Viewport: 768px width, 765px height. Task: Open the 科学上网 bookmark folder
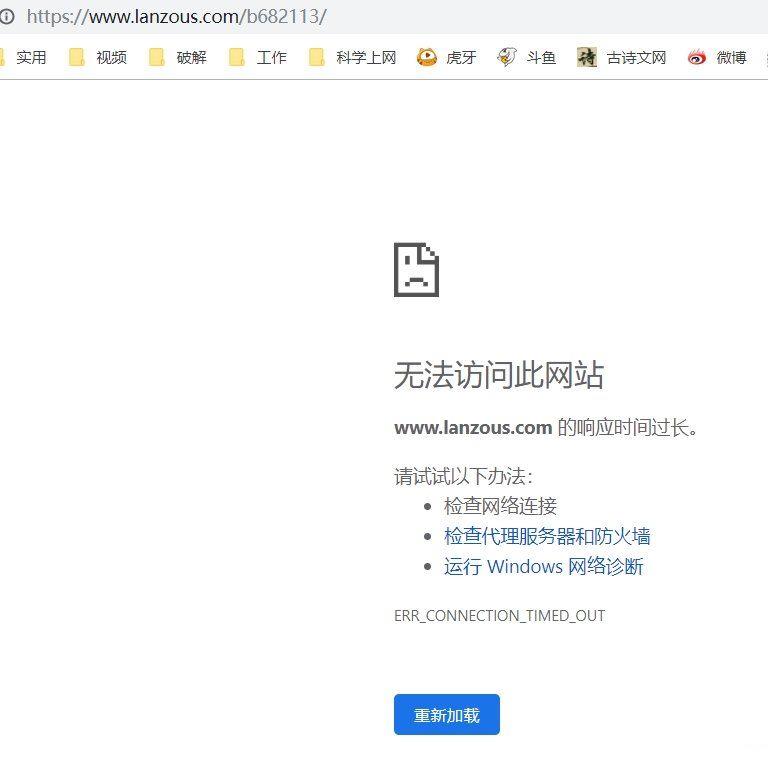point(353,57)
